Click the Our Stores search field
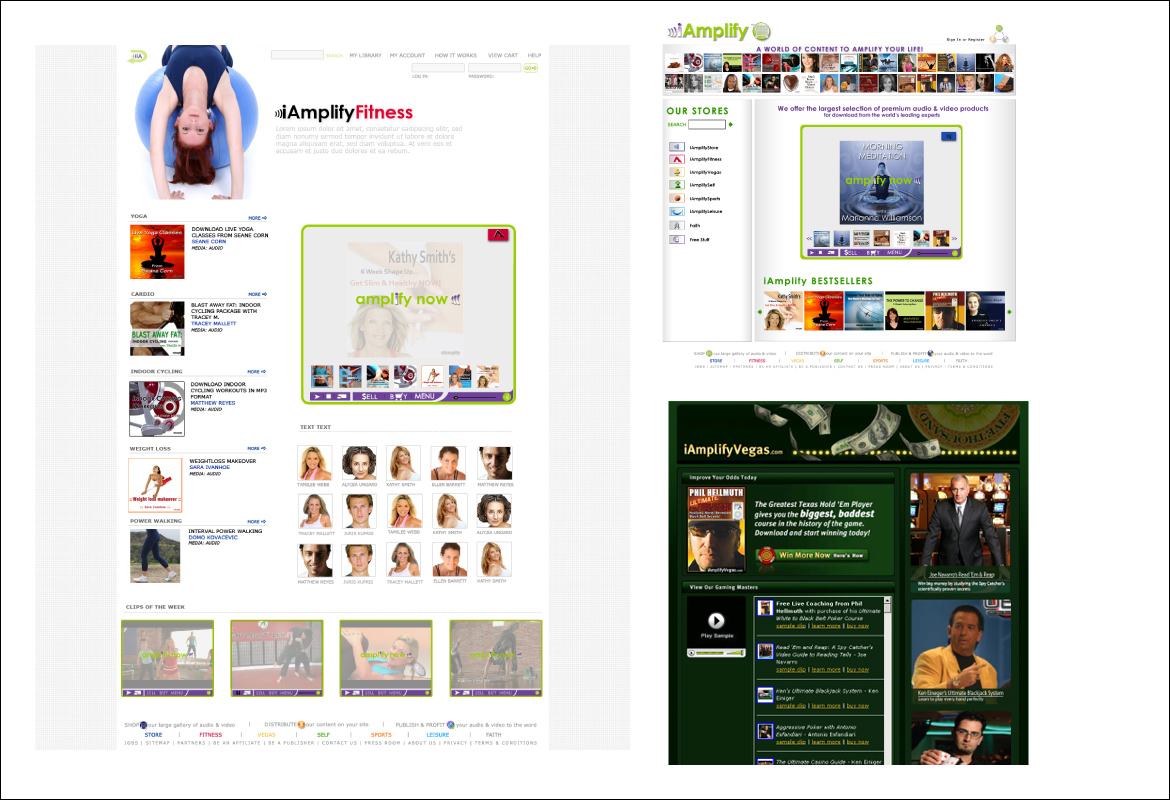 pyautogui.click(x=707, y=125)
